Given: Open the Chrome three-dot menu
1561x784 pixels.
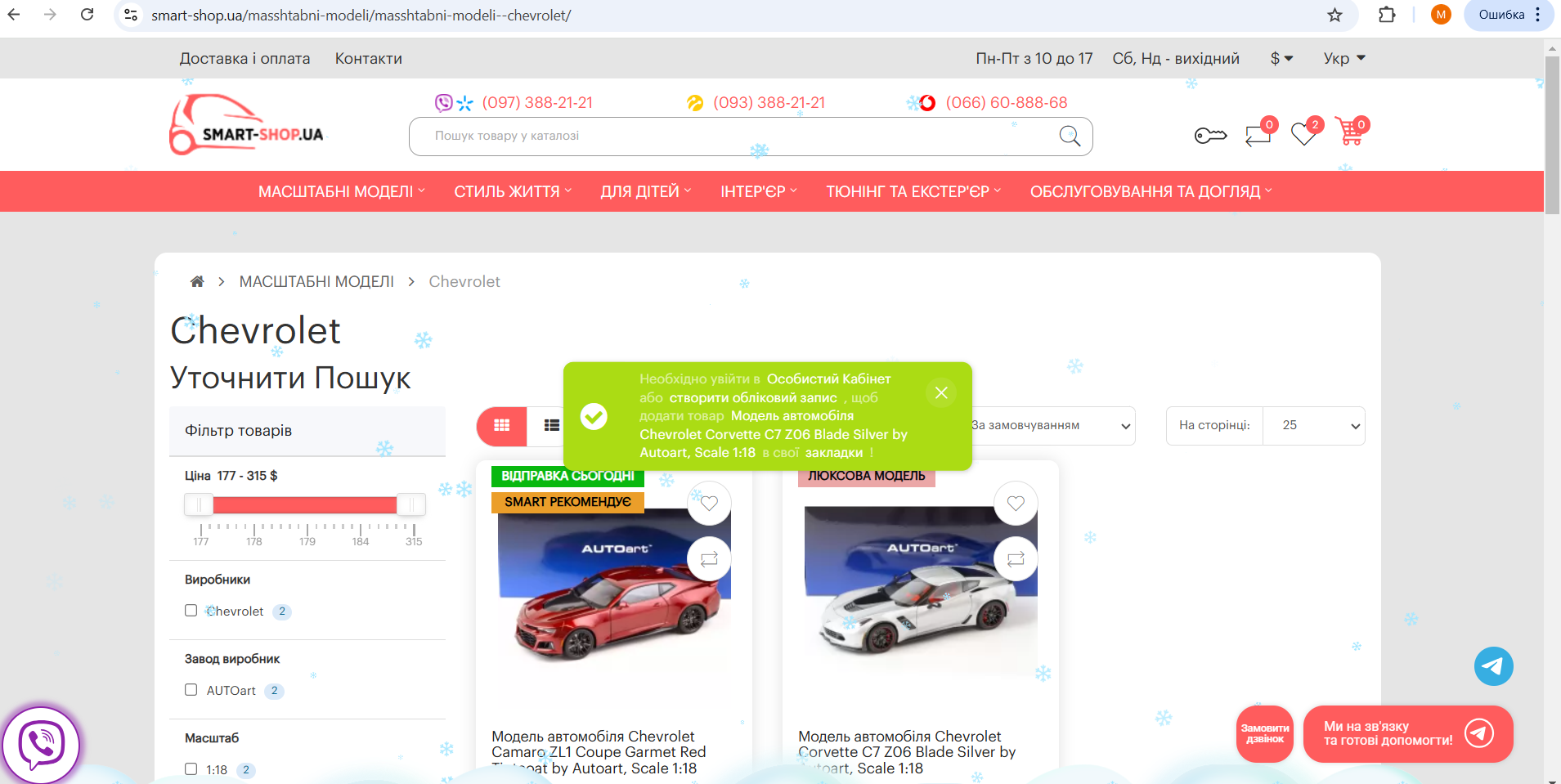Looking at the screenshot, I should coord(1538,15).
